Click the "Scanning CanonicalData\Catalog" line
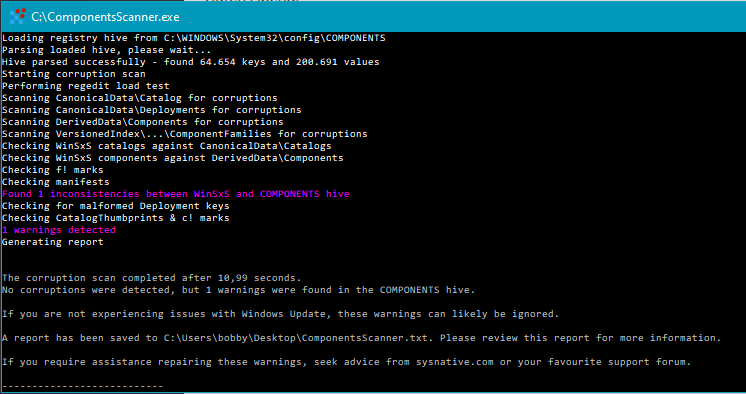 [x=140, y=98]
